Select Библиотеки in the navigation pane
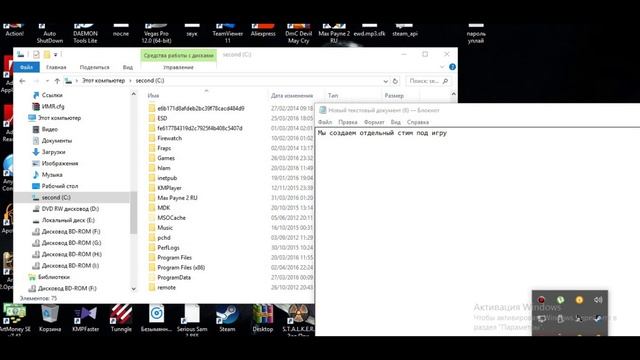 tap(53, 277)
